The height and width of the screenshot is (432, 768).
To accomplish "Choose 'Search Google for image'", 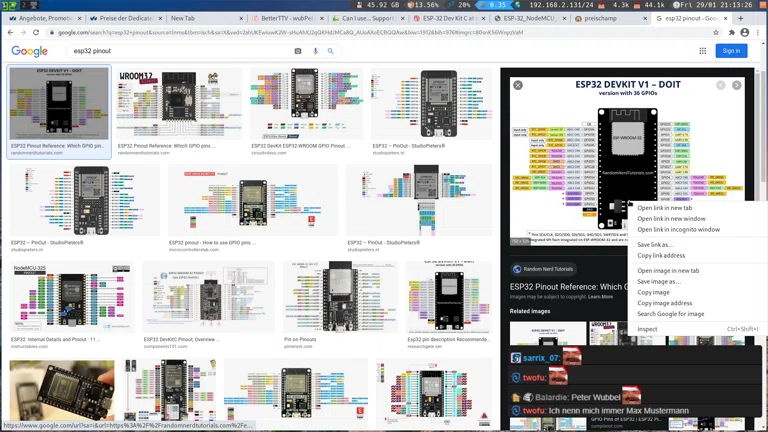I will pyautogui.click(x=670, y=314).
